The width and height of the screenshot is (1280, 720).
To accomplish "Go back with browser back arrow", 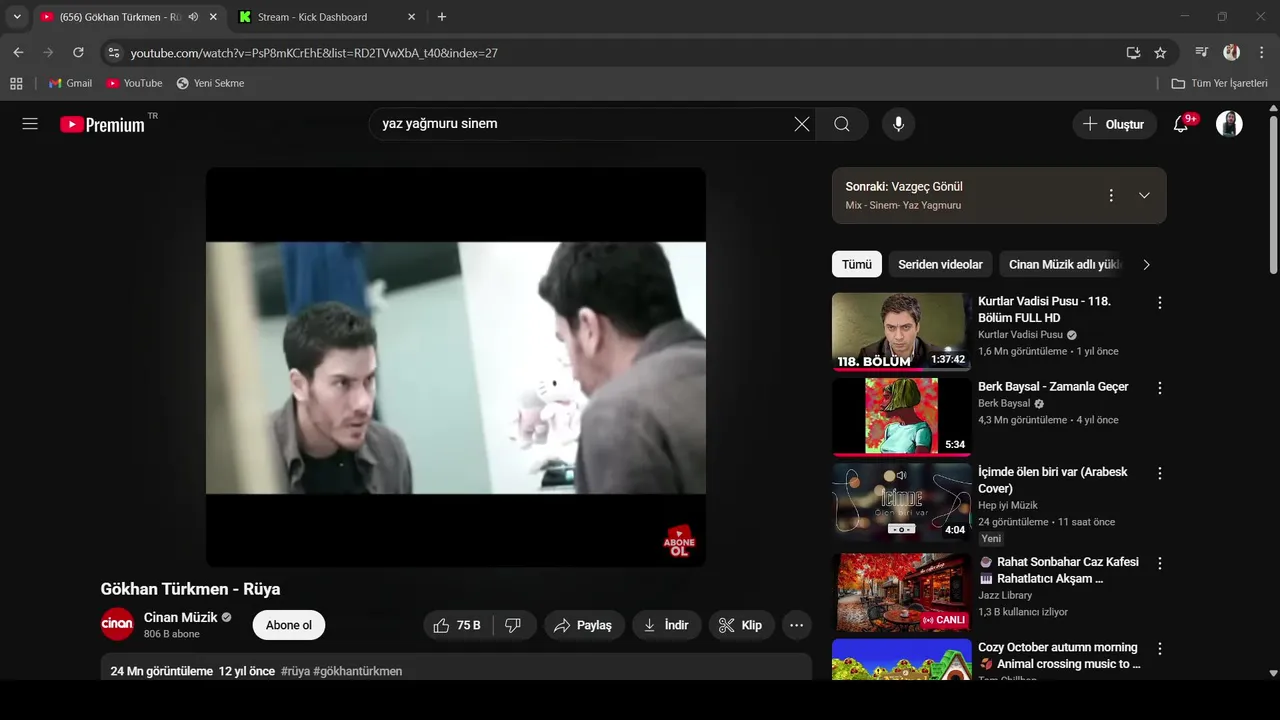I will pyautogui.click(x=18, y=52).
